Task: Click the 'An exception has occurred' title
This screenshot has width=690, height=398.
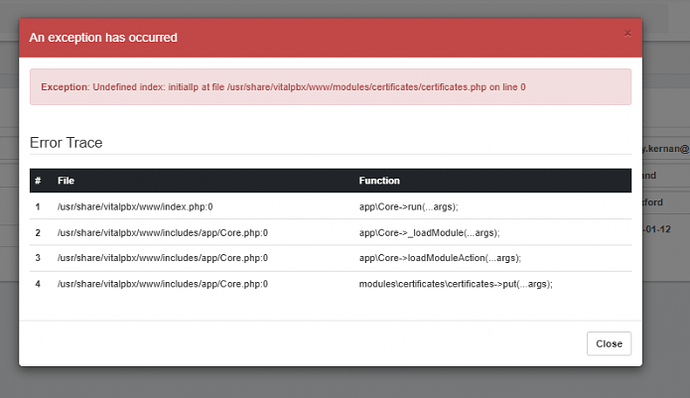Action: click(103, 37)
